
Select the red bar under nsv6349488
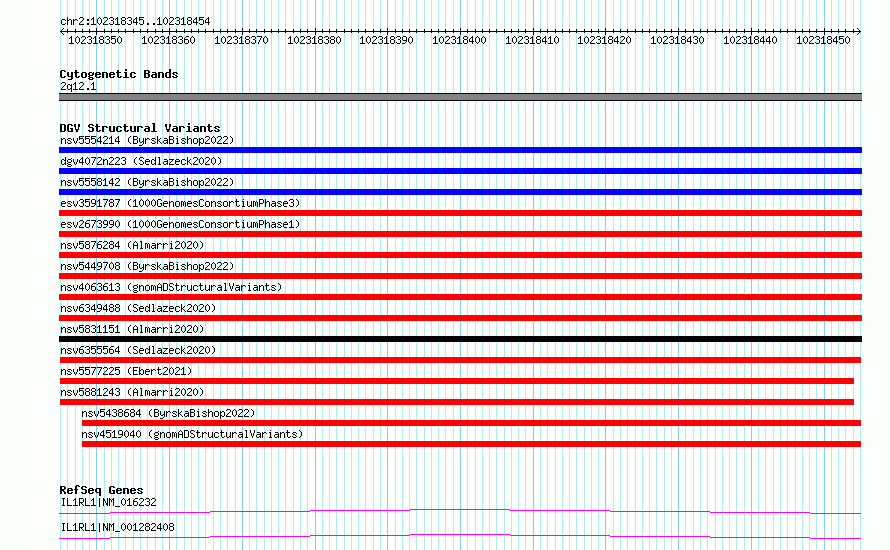click(460, 318)
